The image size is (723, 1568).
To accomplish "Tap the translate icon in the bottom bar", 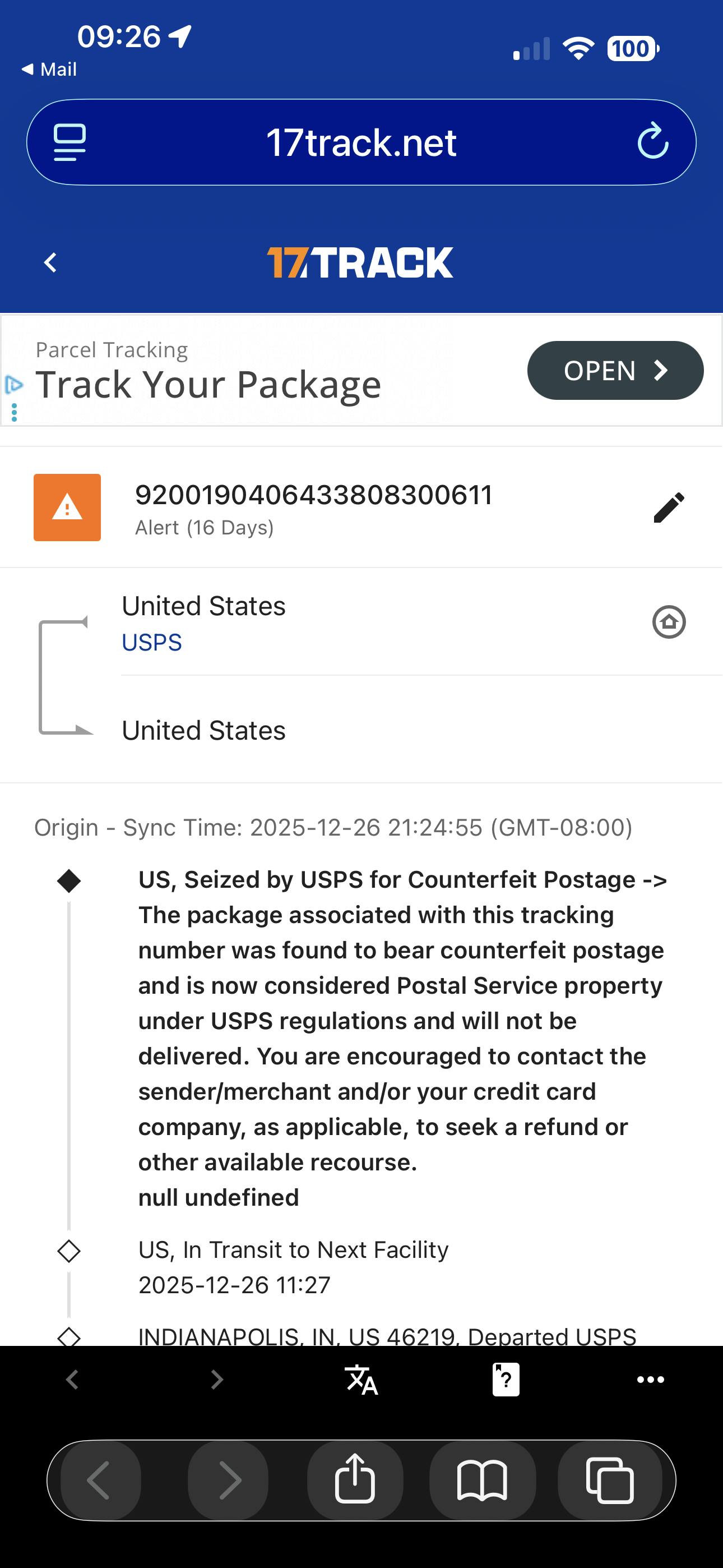I will pos(361,1380).
